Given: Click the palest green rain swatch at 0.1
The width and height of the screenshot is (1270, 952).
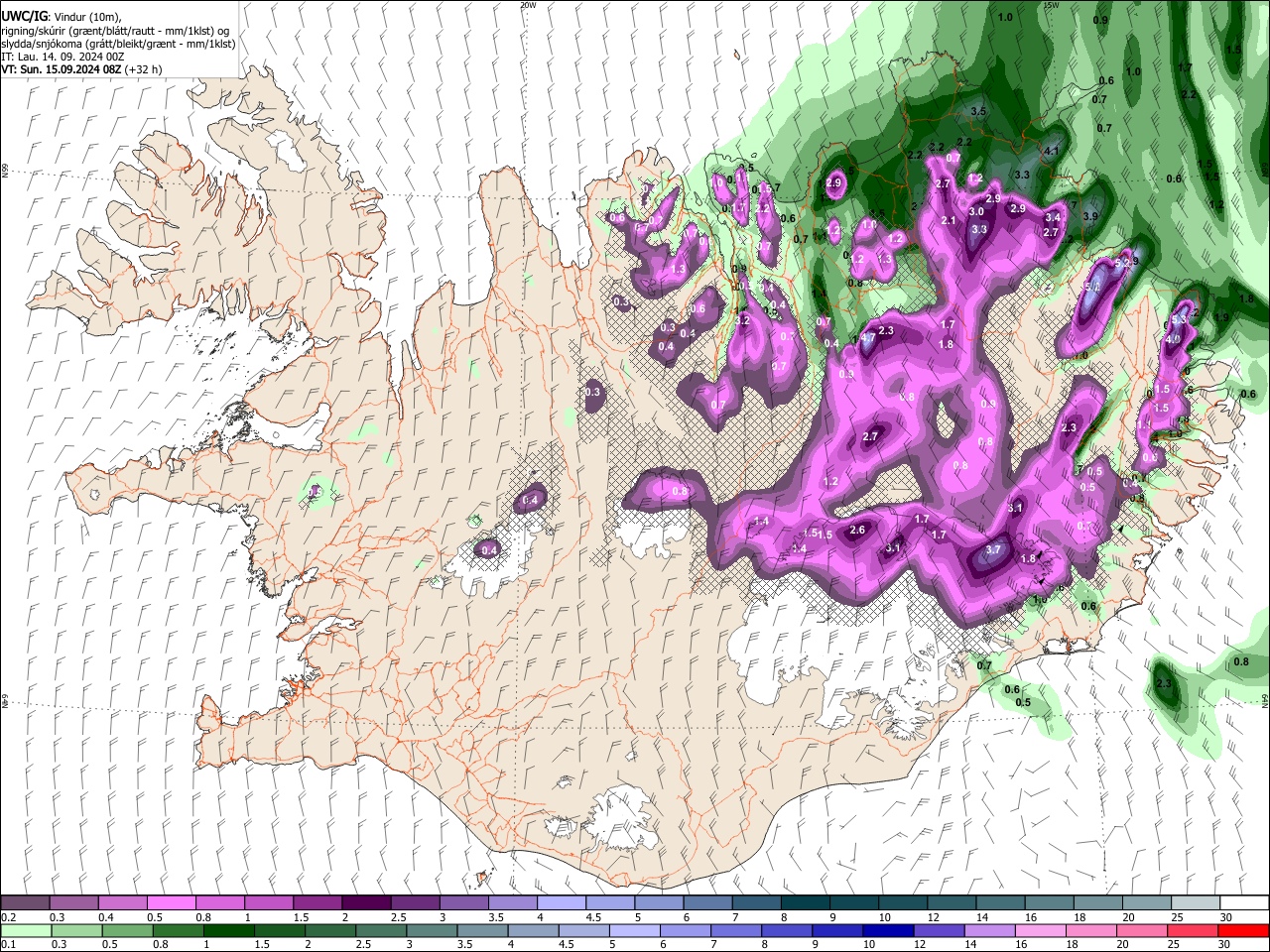Looking at the screenshot, I should 25,930.
